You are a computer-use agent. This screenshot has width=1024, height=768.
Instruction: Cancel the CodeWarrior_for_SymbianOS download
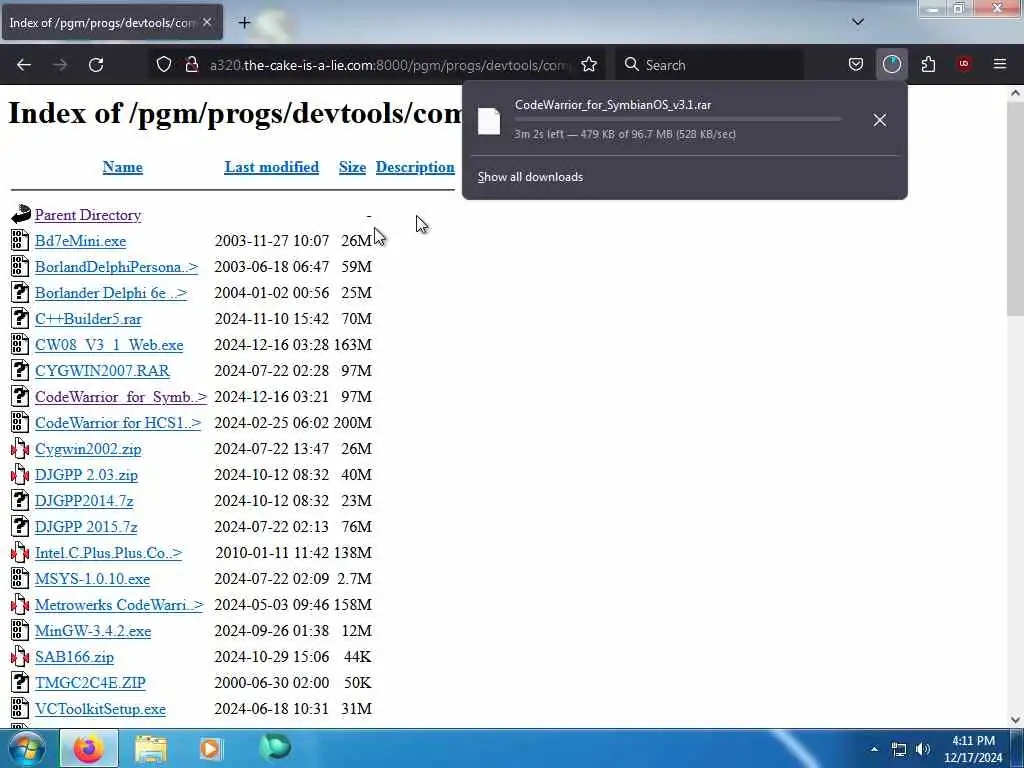pyautogui.click(x=880, y=120)
